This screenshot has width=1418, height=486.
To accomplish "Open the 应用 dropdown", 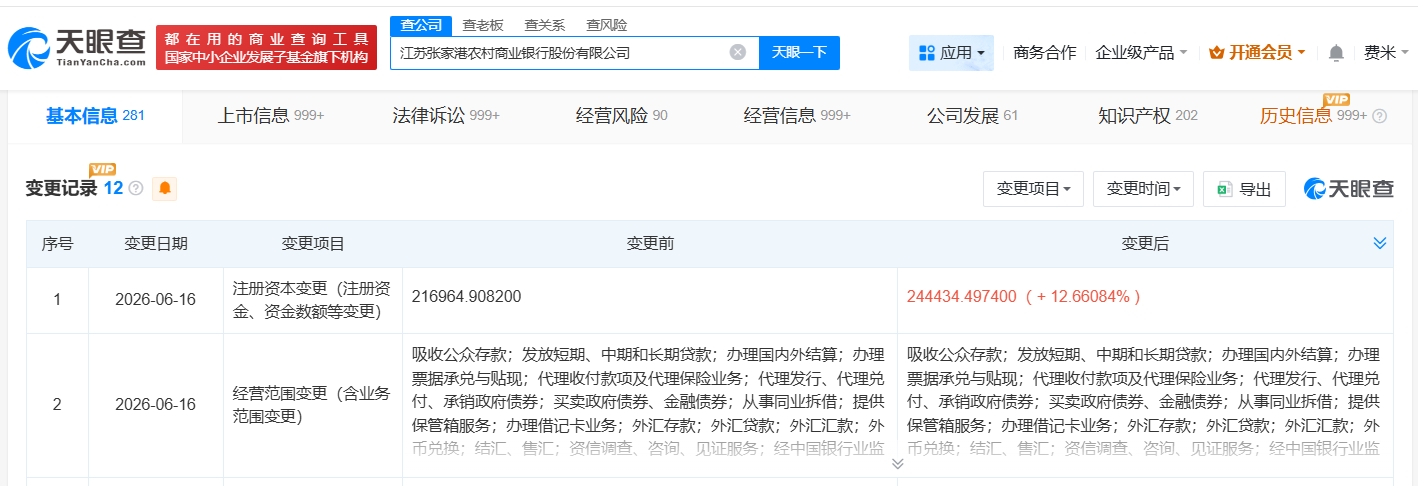I will [x=951, y=52].
